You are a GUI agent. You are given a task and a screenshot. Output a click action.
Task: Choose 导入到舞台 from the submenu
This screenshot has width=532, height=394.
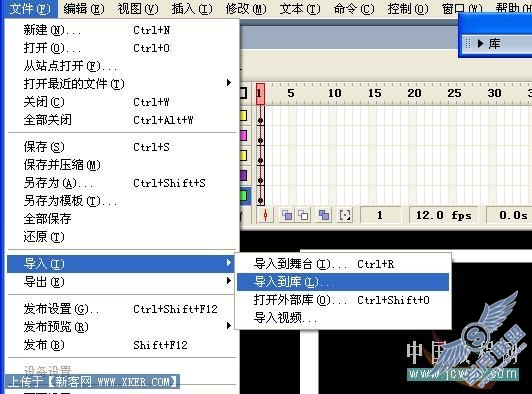click(x=343, y=264)
